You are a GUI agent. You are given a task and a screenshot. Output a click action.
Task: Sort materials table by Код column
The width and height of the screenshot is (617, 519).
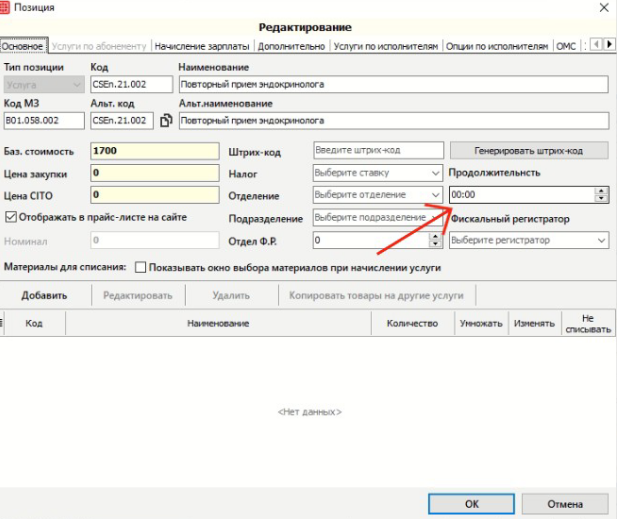coord(34,323)
